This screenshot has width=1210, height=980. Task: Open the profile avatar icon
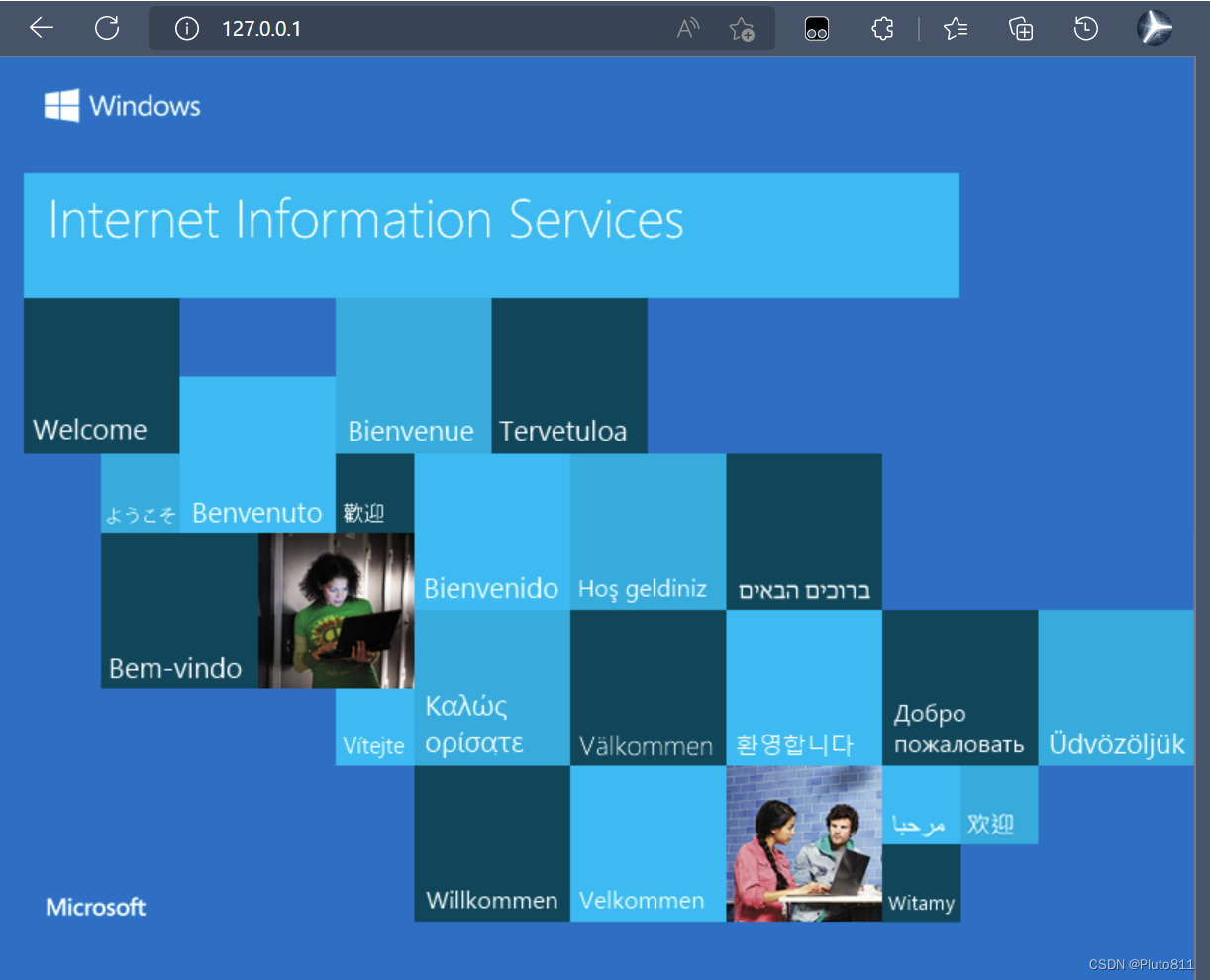click(x=1154, y=28)
